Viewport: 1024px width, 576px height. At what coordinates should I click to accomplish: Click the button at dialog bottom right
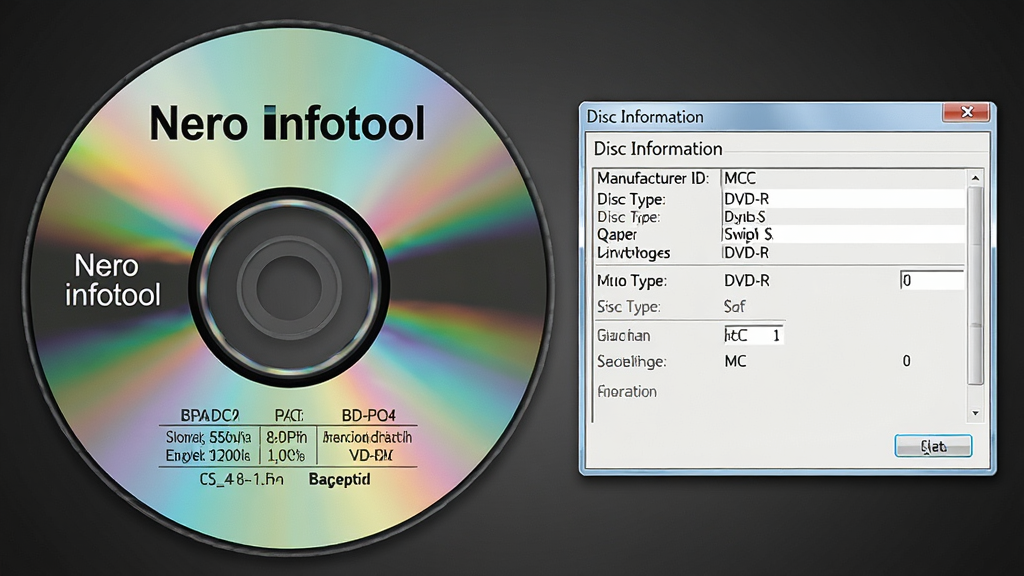(x=933, y=446)
